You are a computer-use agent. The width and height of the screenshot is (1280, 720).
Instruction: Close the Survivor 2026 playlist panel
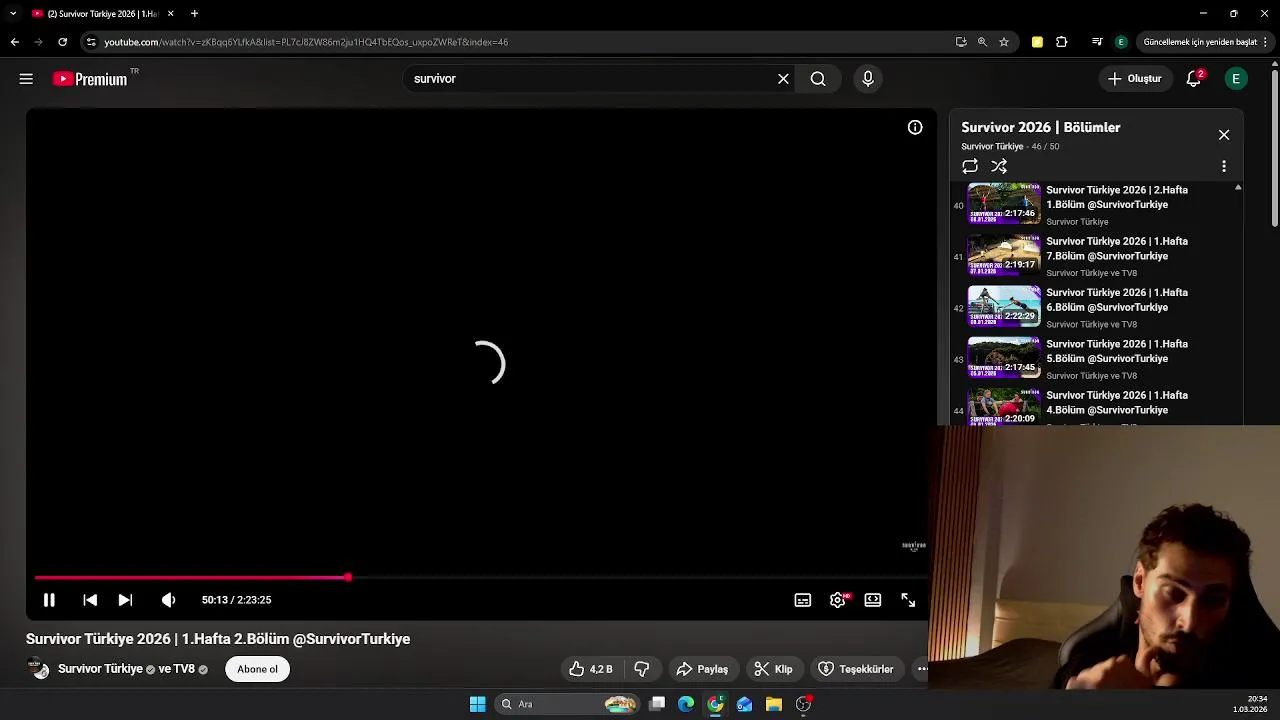click(x=1224, y=135)
